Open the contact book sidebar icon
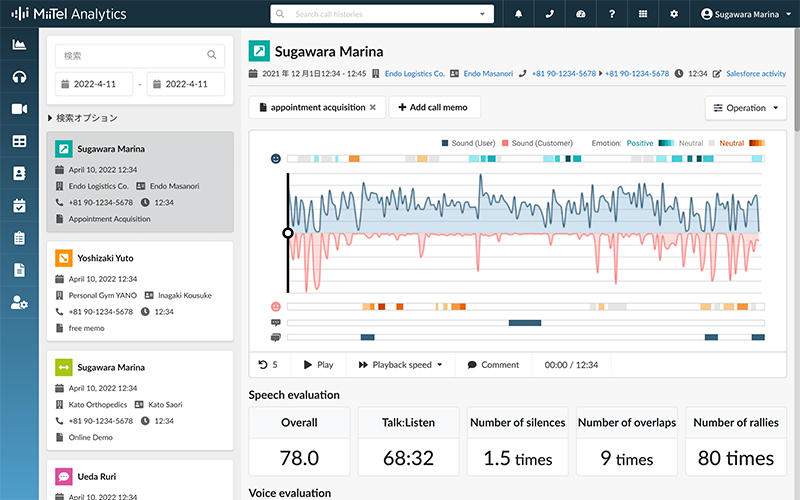 [x=19, y=173]
